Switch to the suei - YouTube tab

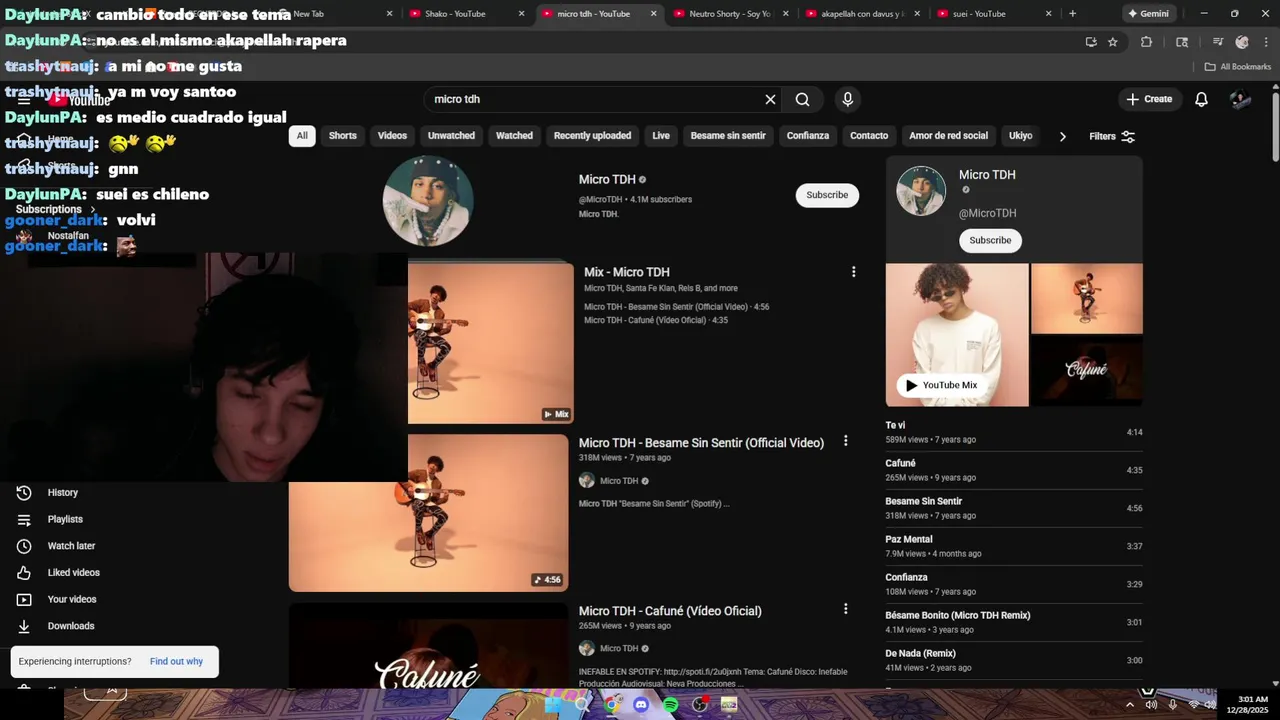coord(979,14)
